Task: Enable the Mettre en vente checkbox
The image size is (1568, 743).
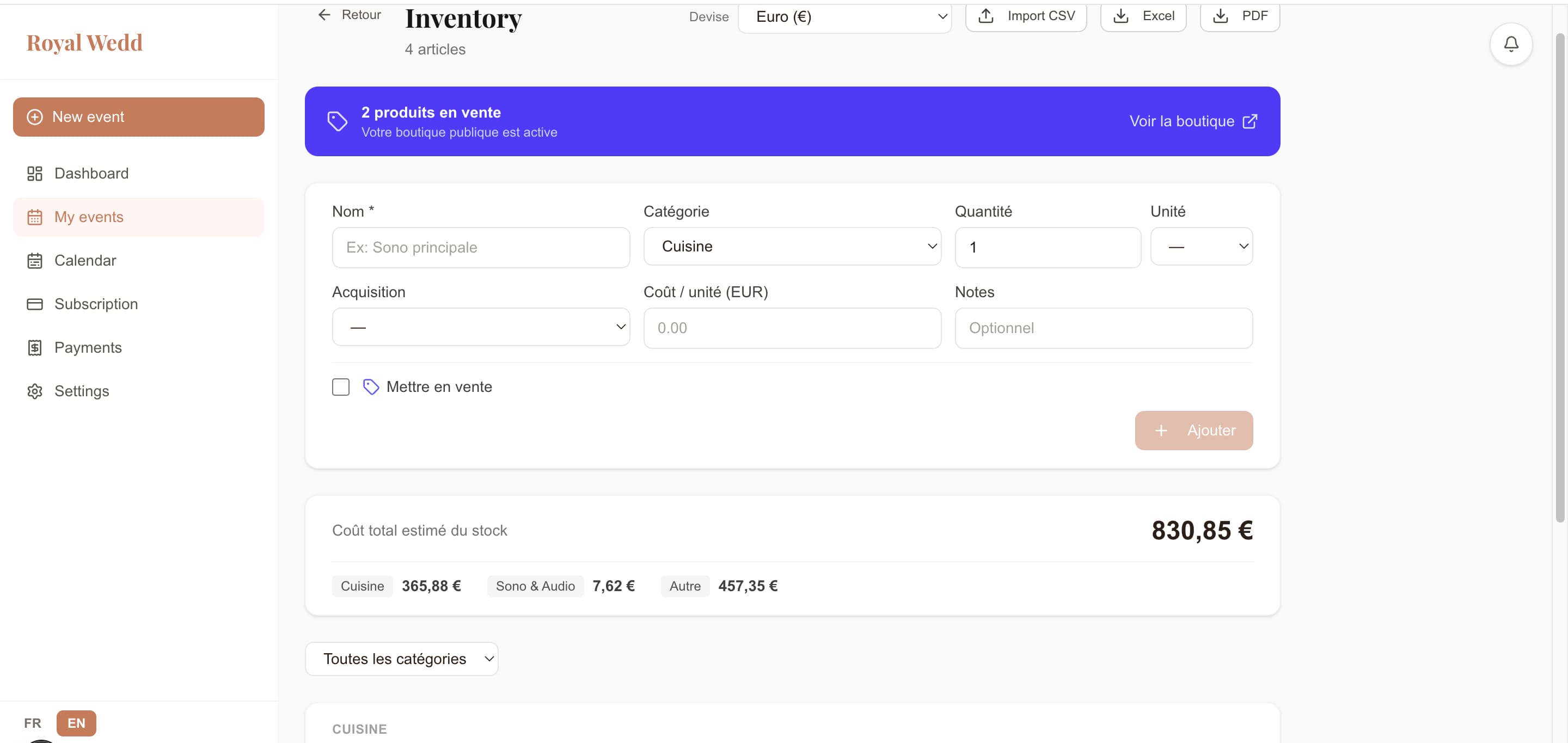Action: 340,386
